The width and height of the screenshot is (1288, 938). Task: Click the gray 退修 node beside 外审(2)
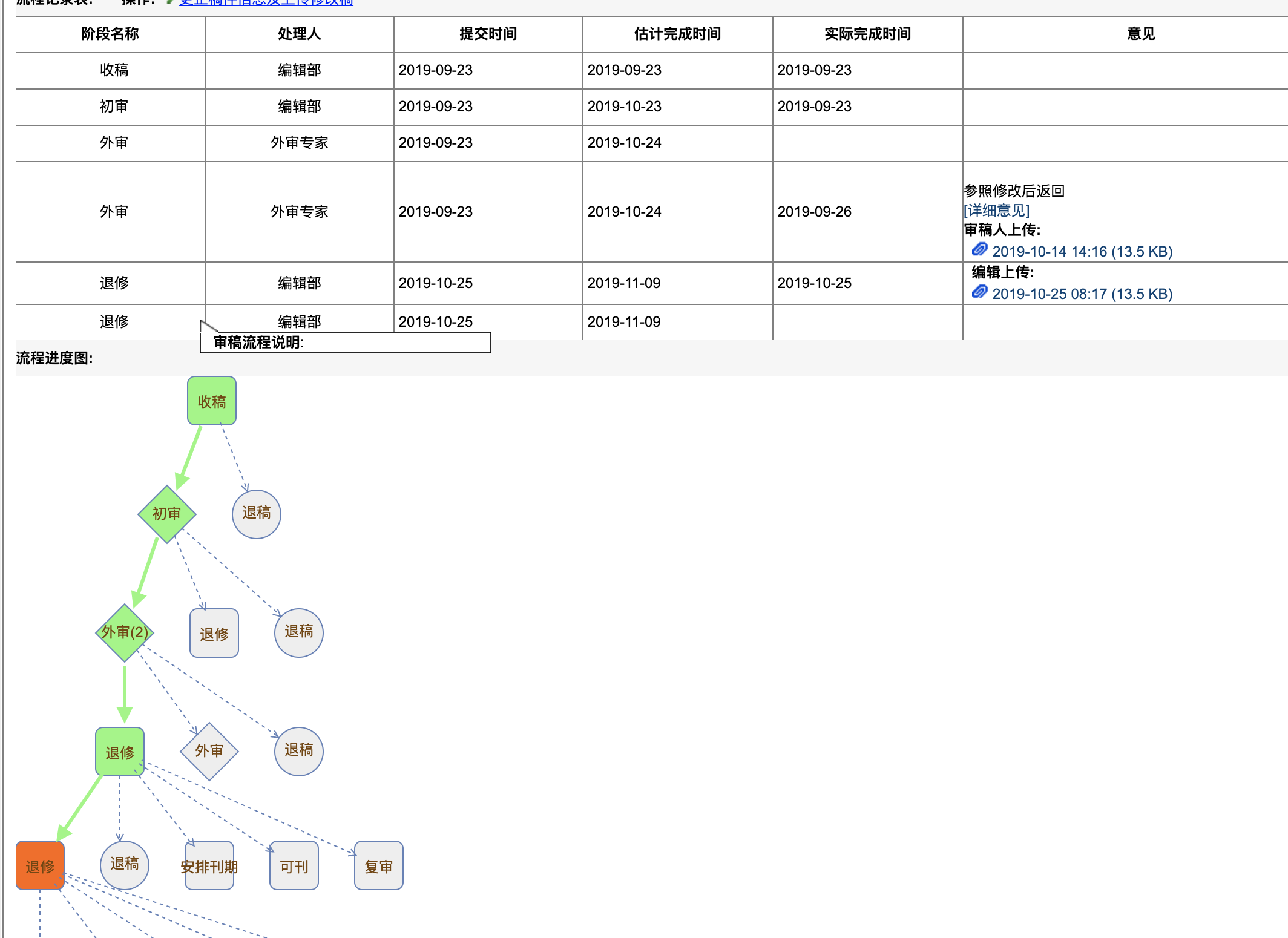pyautogui.click(x=214, y=634)
